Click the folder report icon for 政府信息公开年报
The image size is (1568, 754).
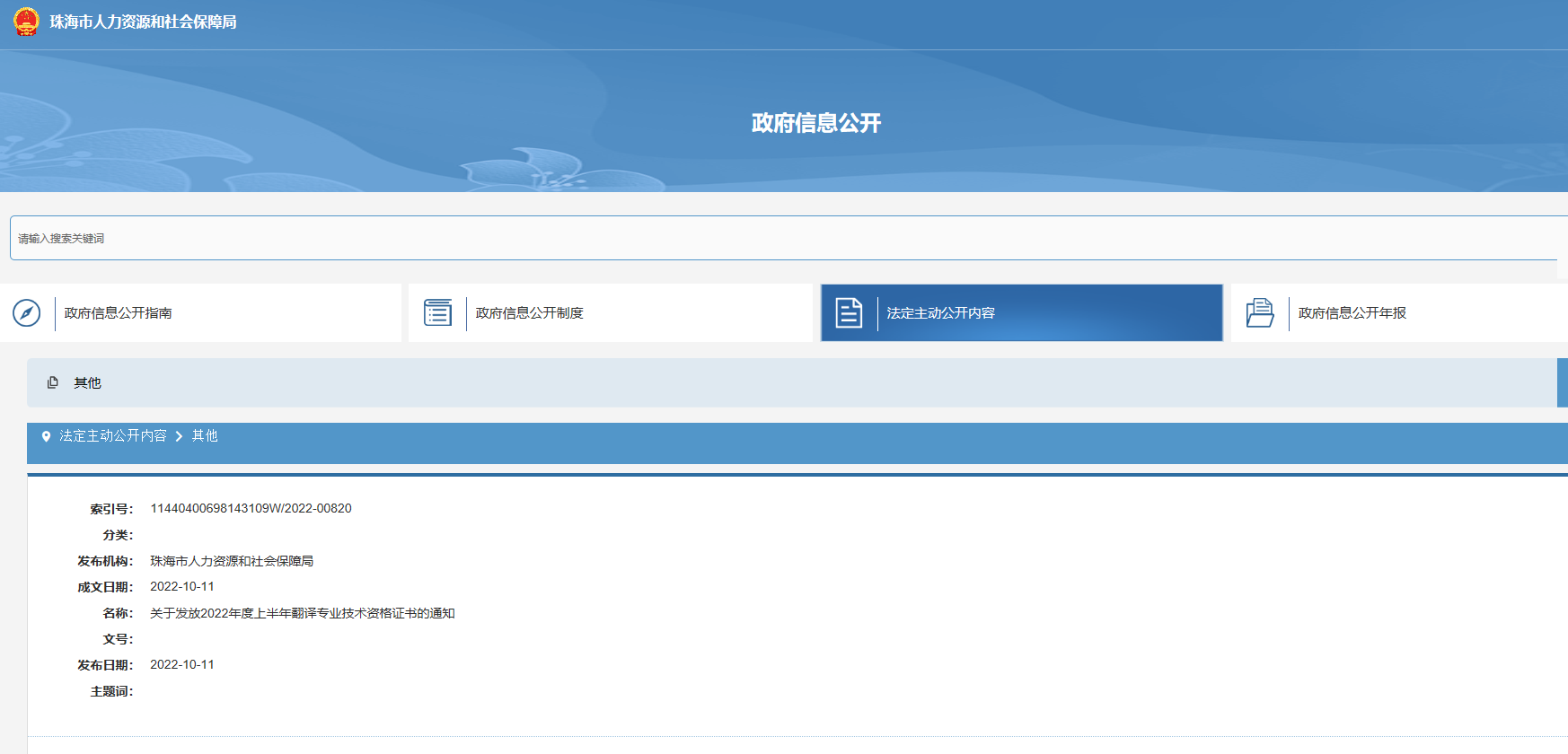1260,313
